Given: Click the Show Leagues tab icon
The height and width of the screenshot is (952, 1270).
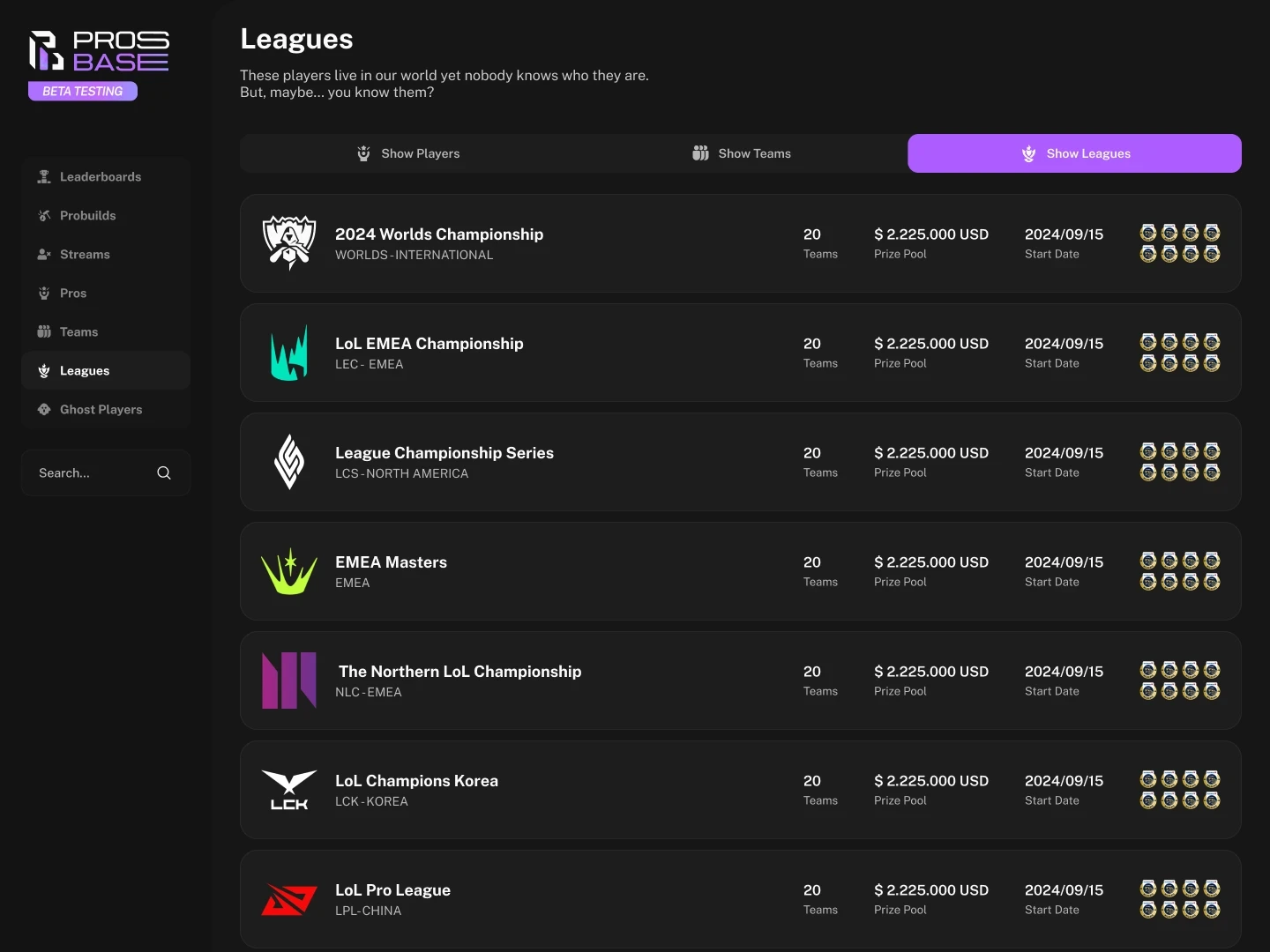Looking at the screenshot, I should pos(1028,153).
